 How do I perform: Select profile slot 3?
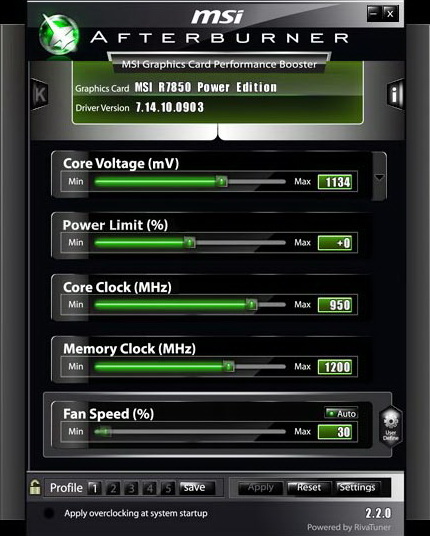pyautogui.click(x=131, y=488)
